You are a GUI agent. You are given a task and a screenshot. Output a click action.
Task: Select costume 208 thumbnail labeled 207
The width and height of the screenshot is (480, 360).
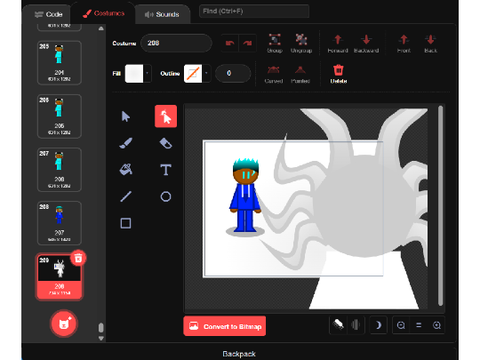coord(59,223)
